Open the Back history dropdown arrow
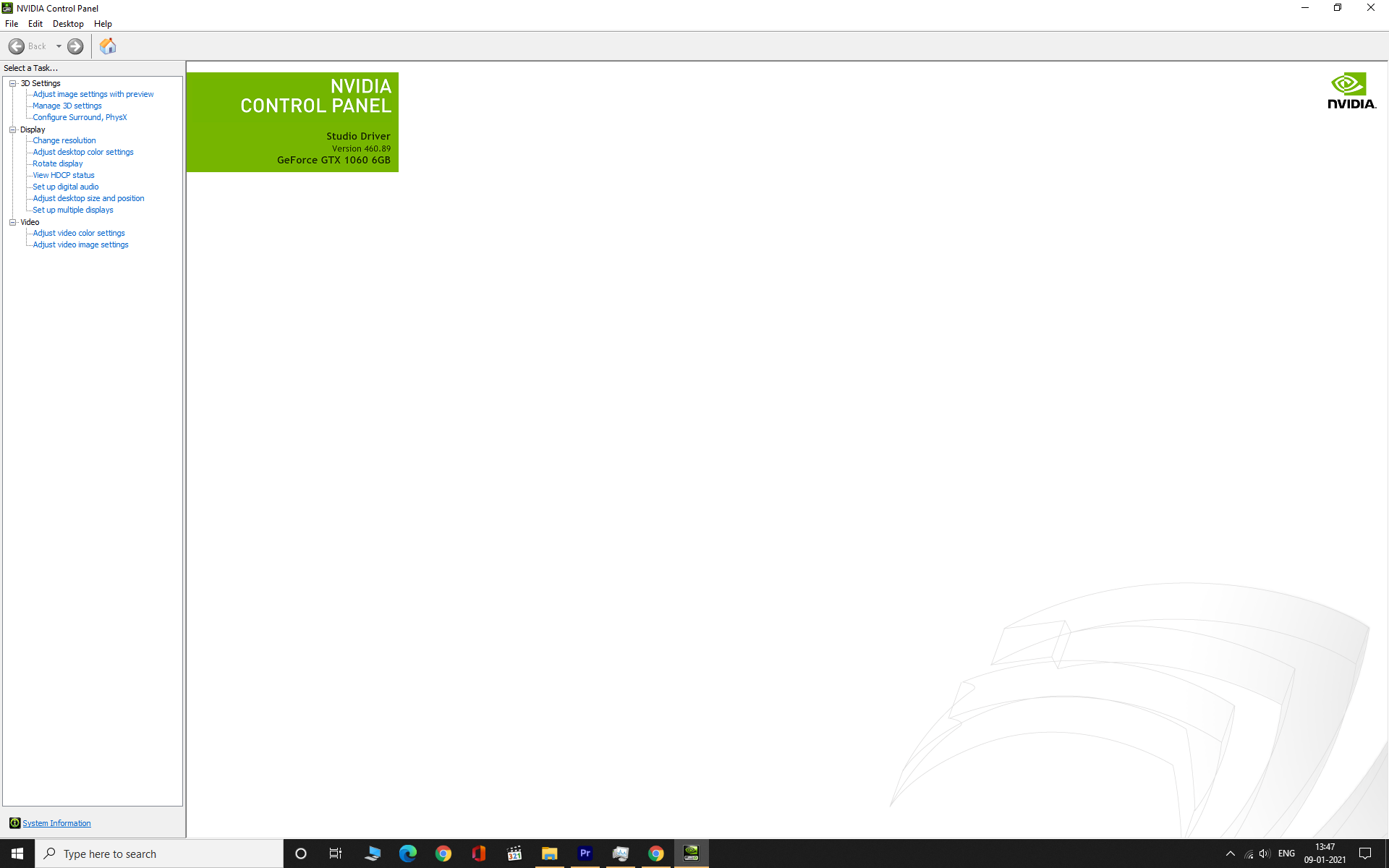 tap(59, 46)
